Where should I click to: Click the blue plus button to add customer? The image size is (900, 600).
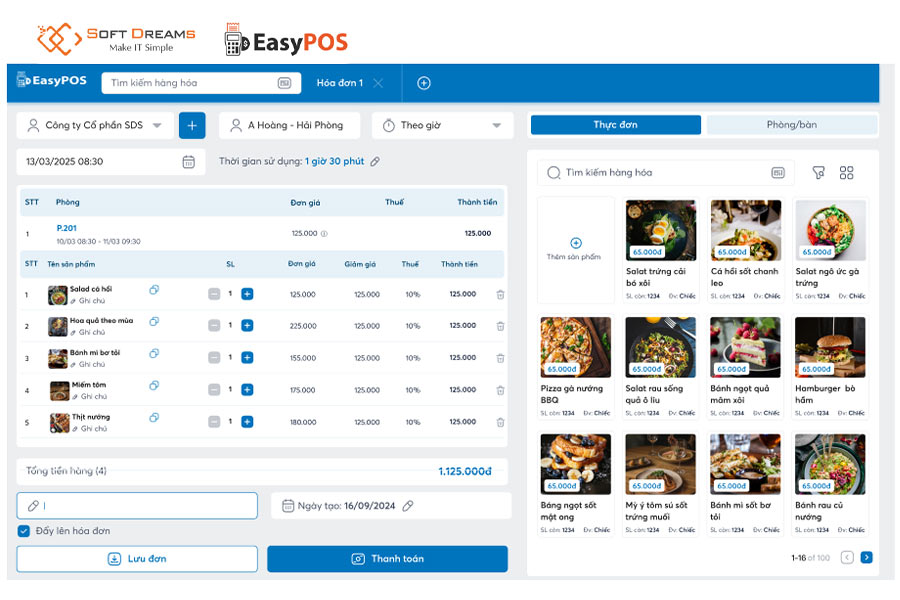[192, 125]
